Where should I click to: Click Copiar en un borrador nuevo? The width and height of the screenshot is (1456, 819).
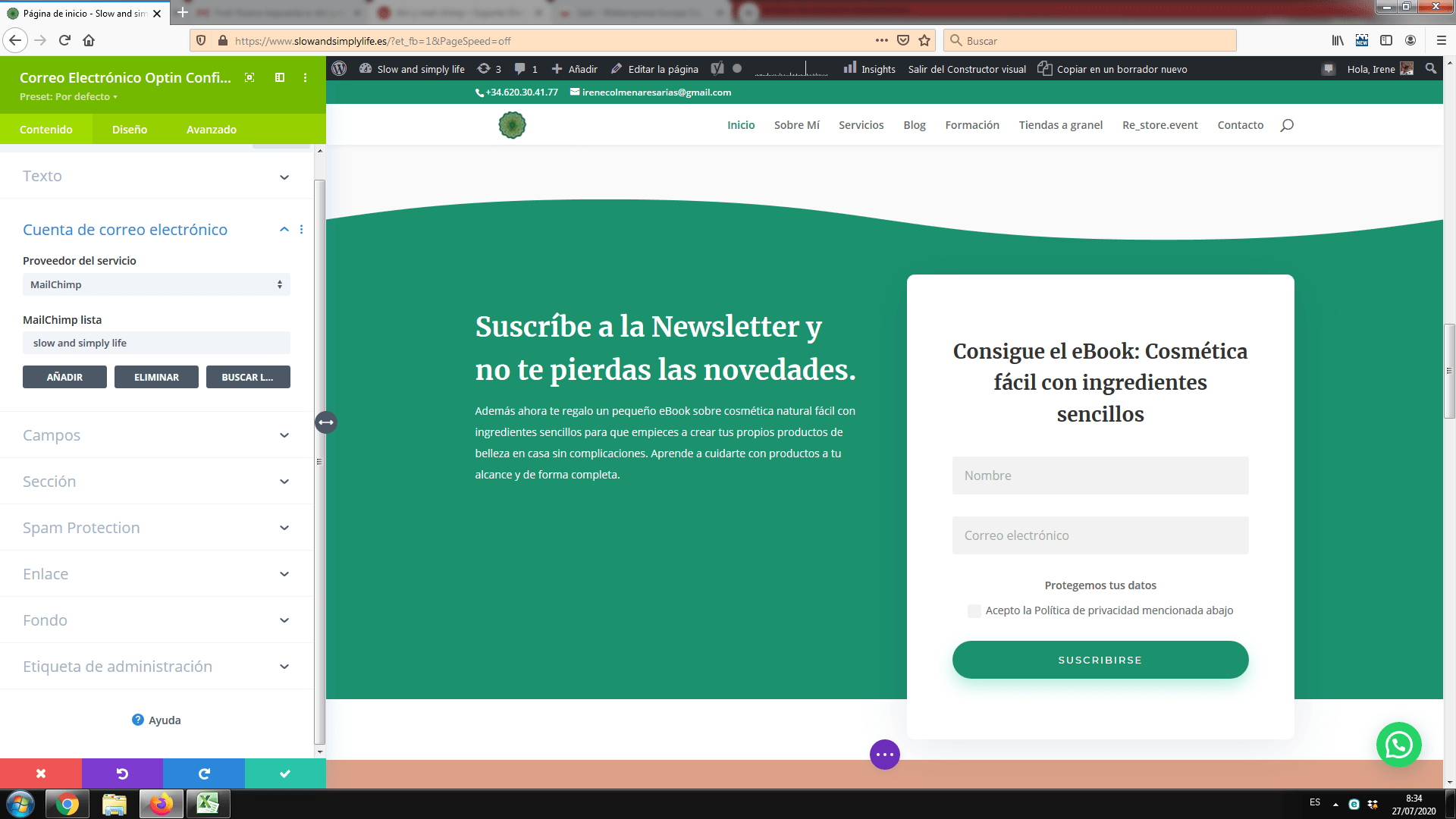tap(1112, 69)
